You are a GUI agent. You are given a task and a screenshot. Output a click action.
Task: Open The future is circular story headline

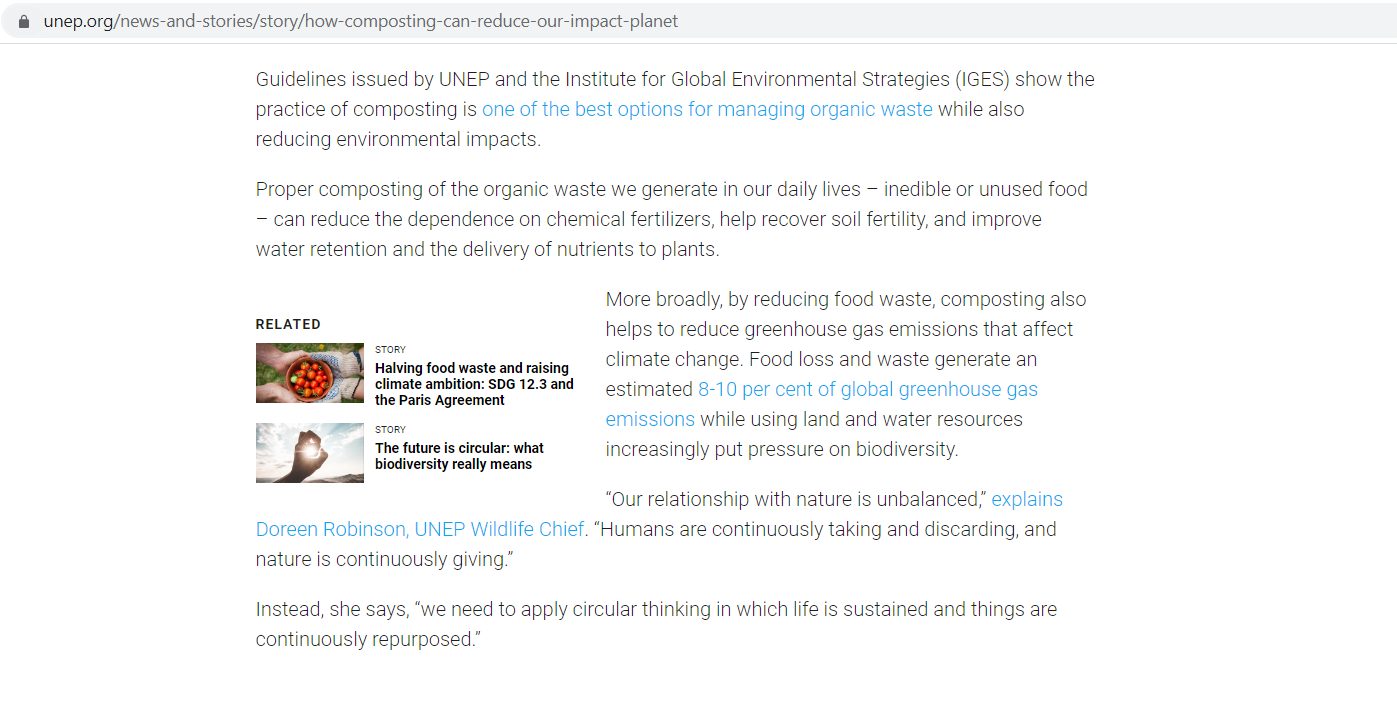pyautogui.click(x=460, y=456)
